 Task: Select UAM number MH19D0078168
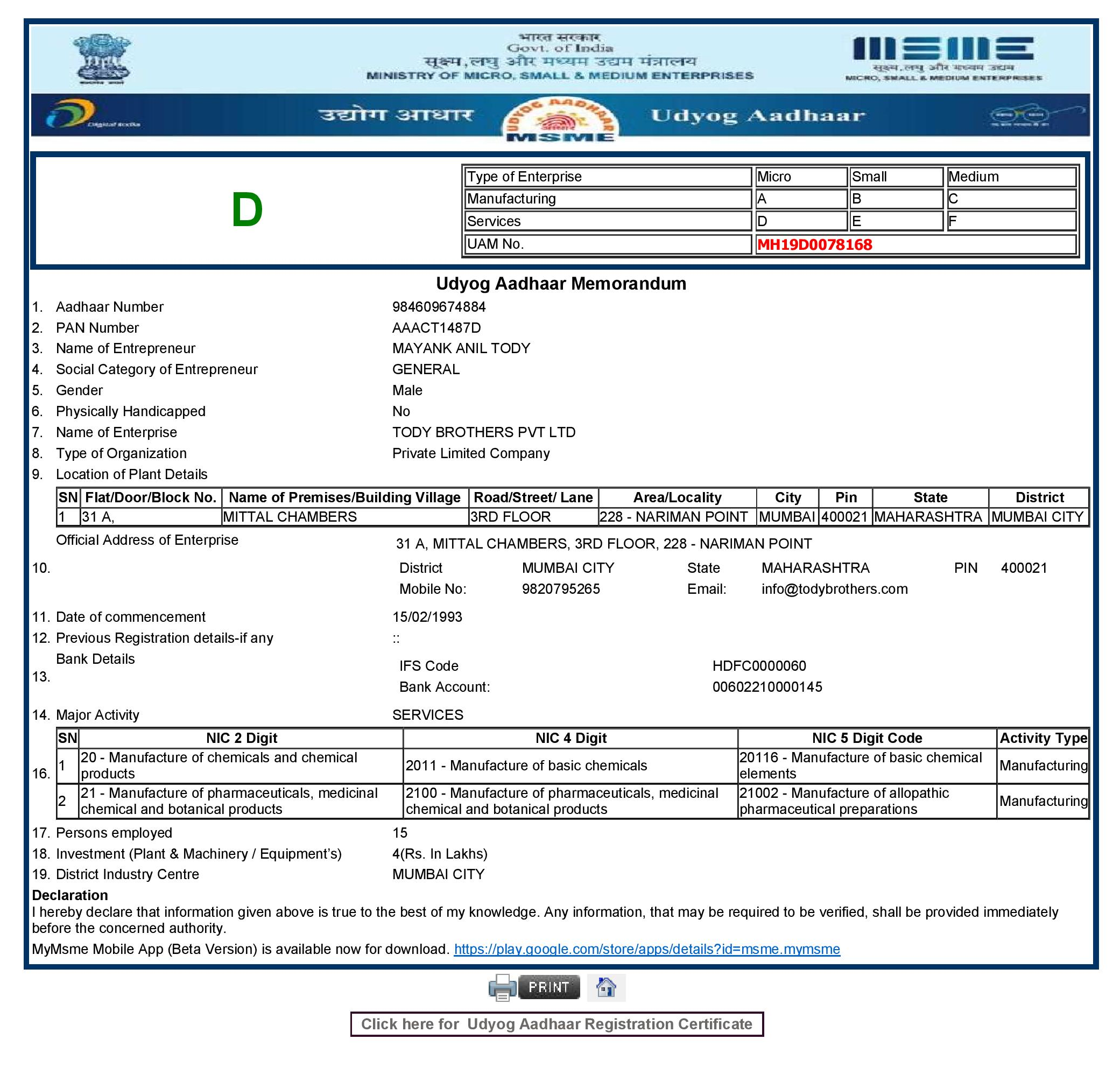point(814,244)
